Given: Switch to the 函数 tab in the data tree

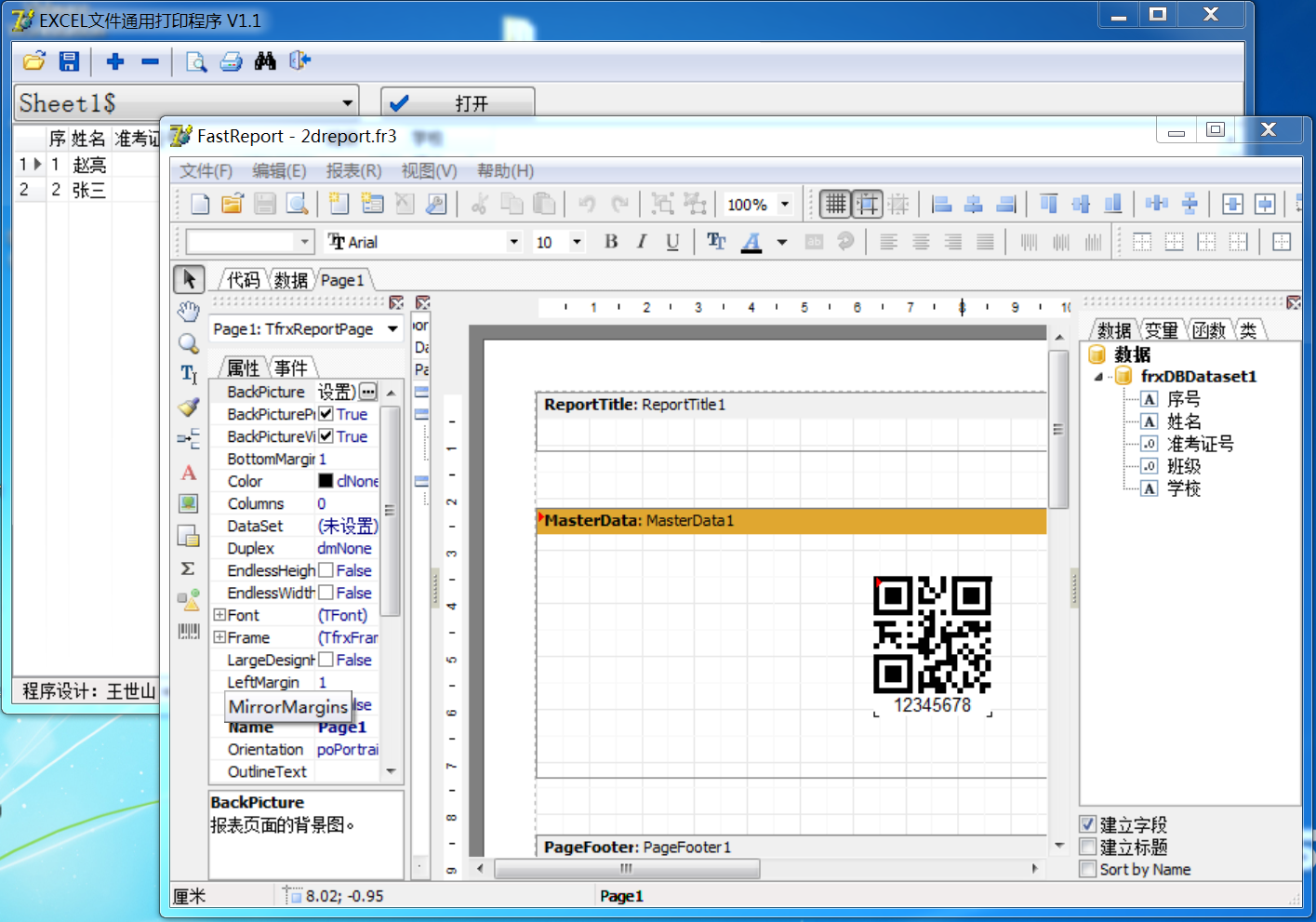Looking at the screenshot, I should tap(1209, 330).
